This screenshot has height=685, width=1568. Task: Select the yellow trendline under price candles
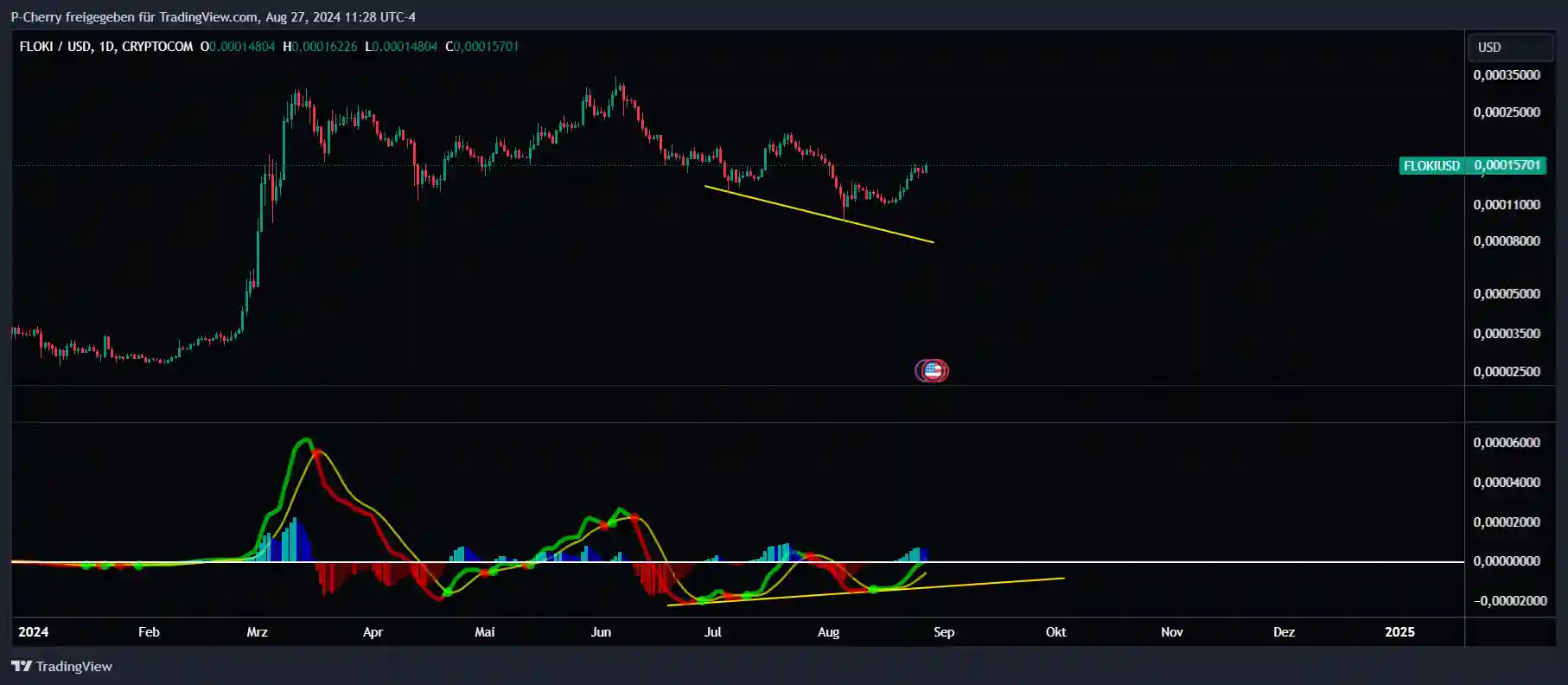(819, 214)
